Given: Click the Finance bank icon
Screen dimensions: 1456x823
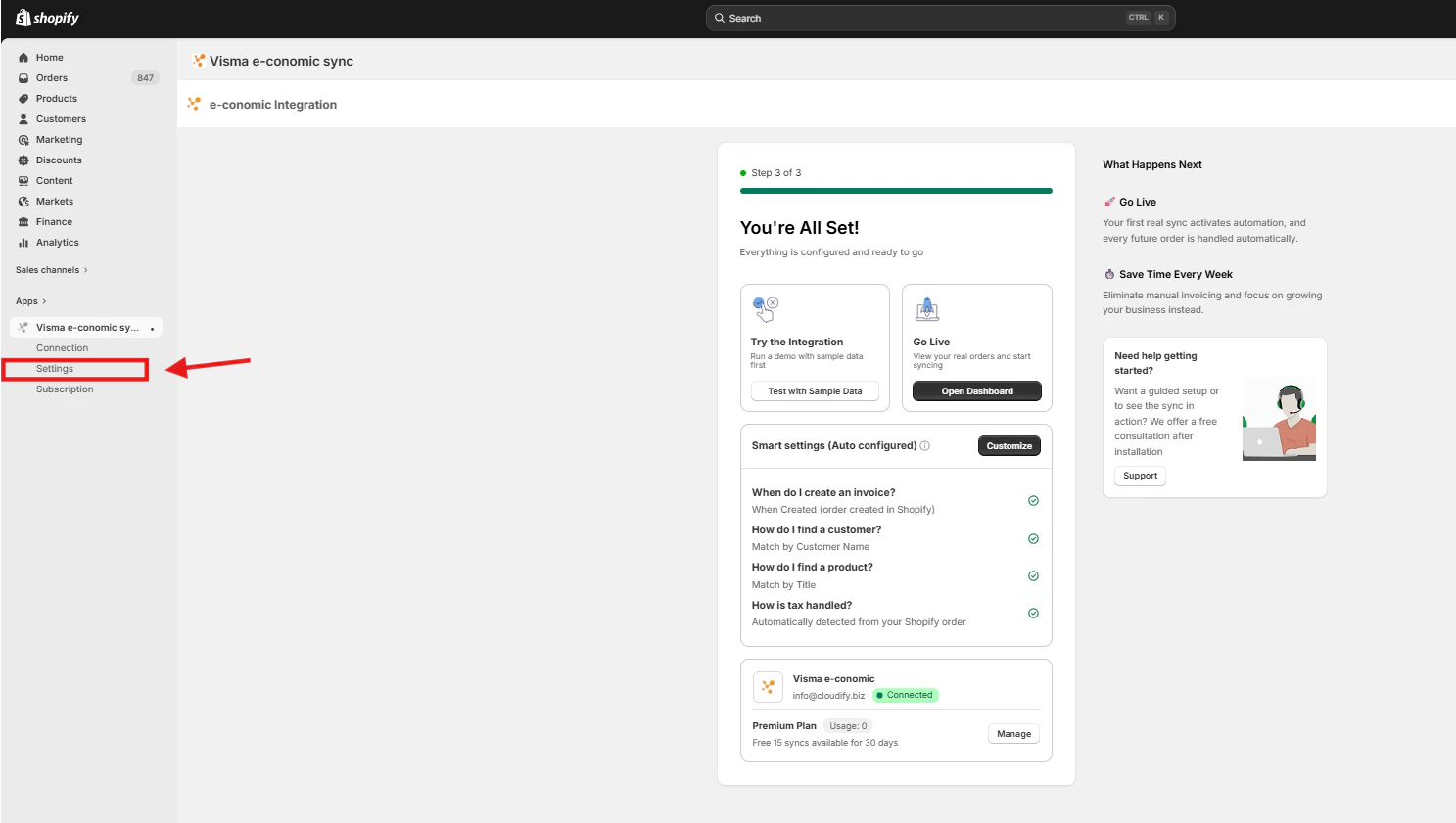Looking at the screenshot, I should (x=23, y=222).
